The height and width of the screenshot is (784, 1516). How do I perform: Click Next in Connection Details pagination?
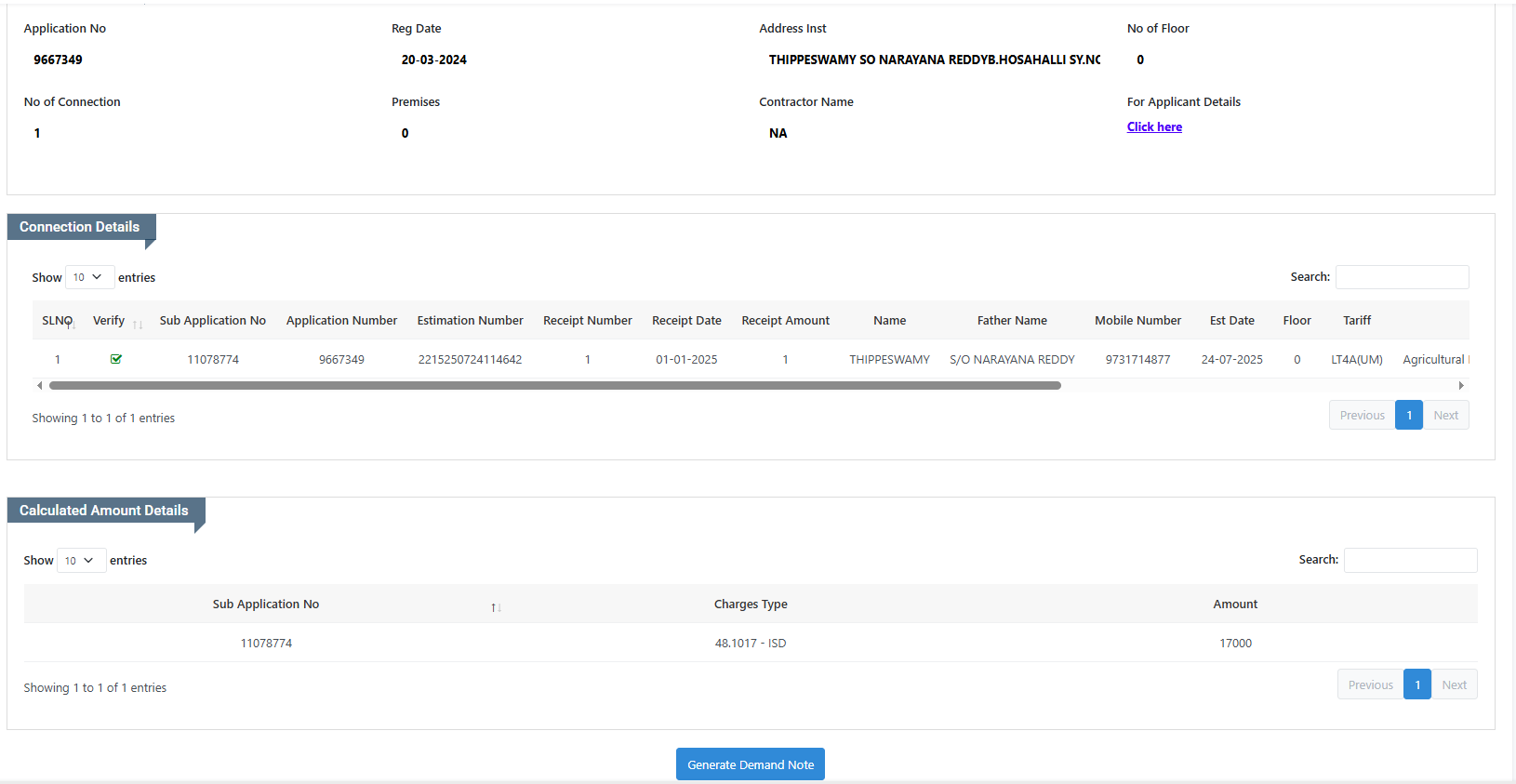(x=1445, y=416)
